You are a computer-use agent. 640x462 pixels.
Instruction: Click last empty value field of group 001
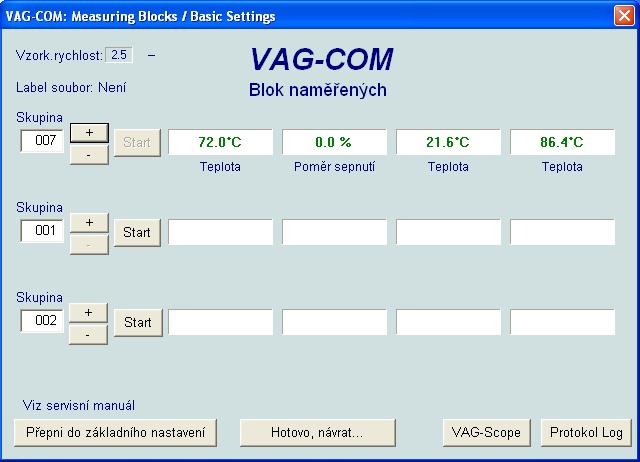(562, 232)
